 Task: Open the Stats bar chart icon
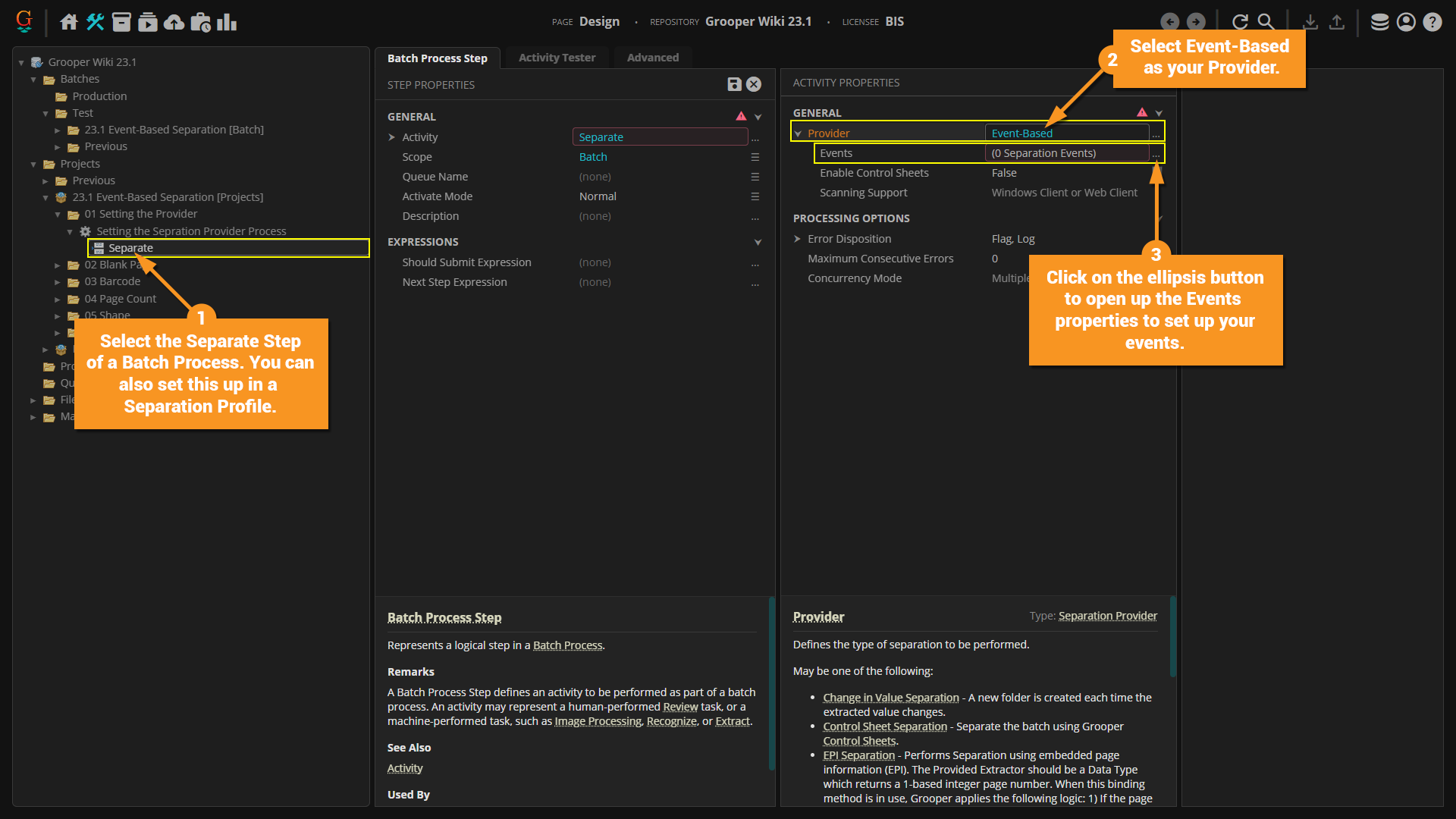point(227,22)
